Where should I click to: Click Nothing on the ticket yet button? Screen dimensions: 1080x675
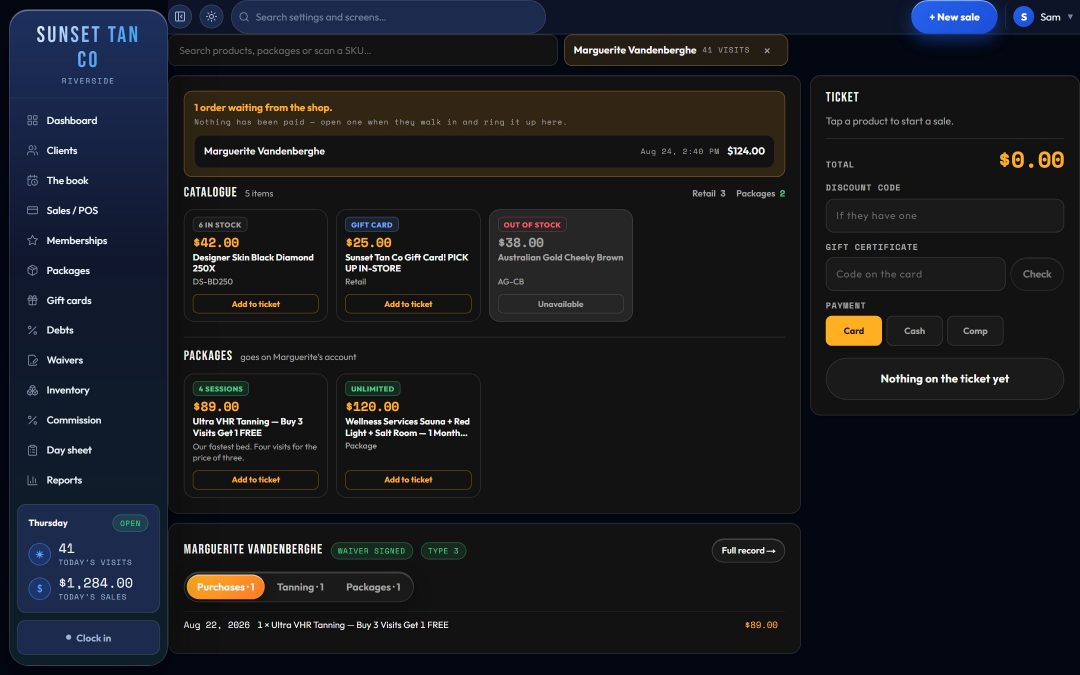[x=944, y=379]
